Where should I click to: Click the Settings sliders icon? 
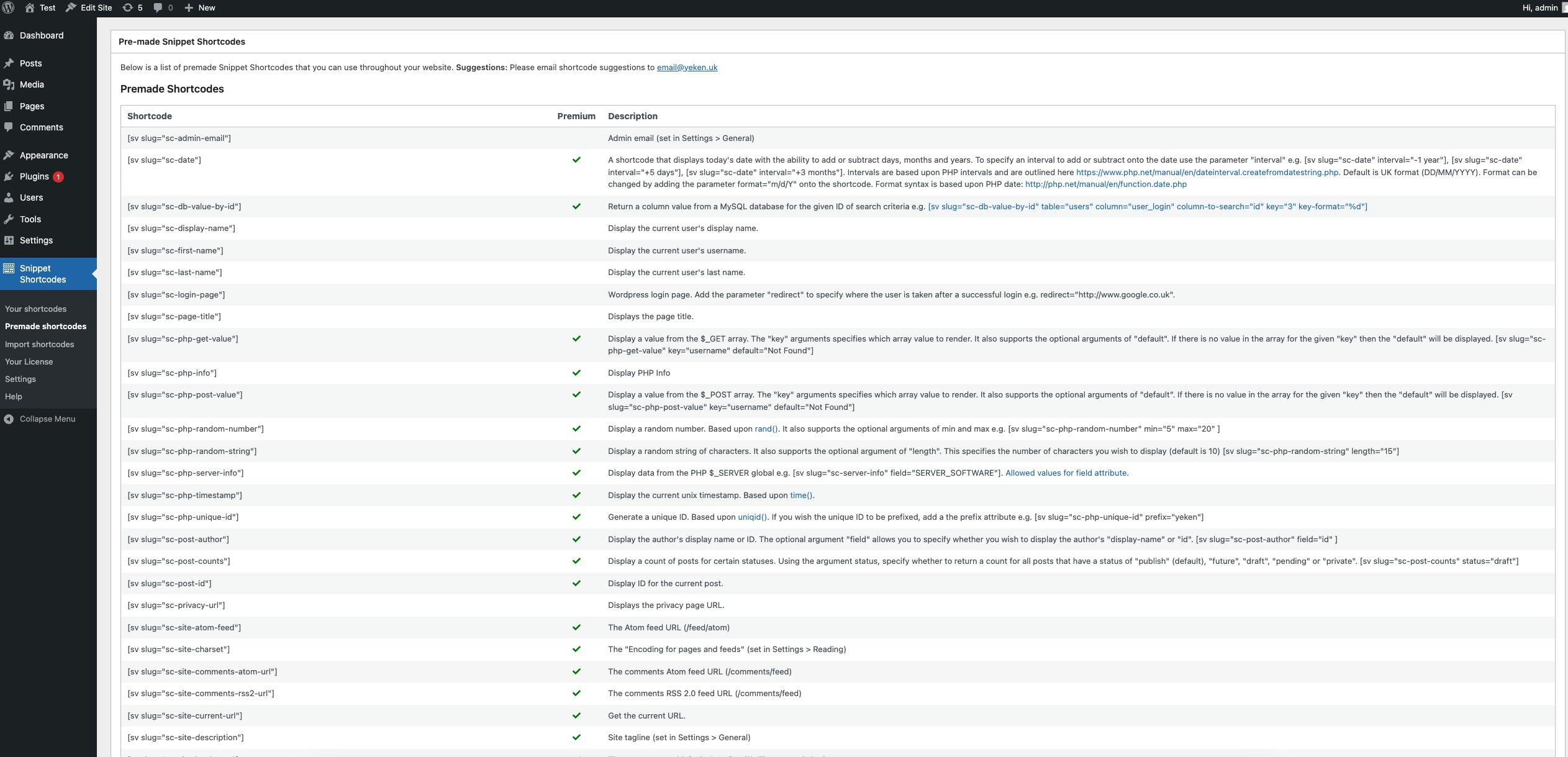(9, 240)
